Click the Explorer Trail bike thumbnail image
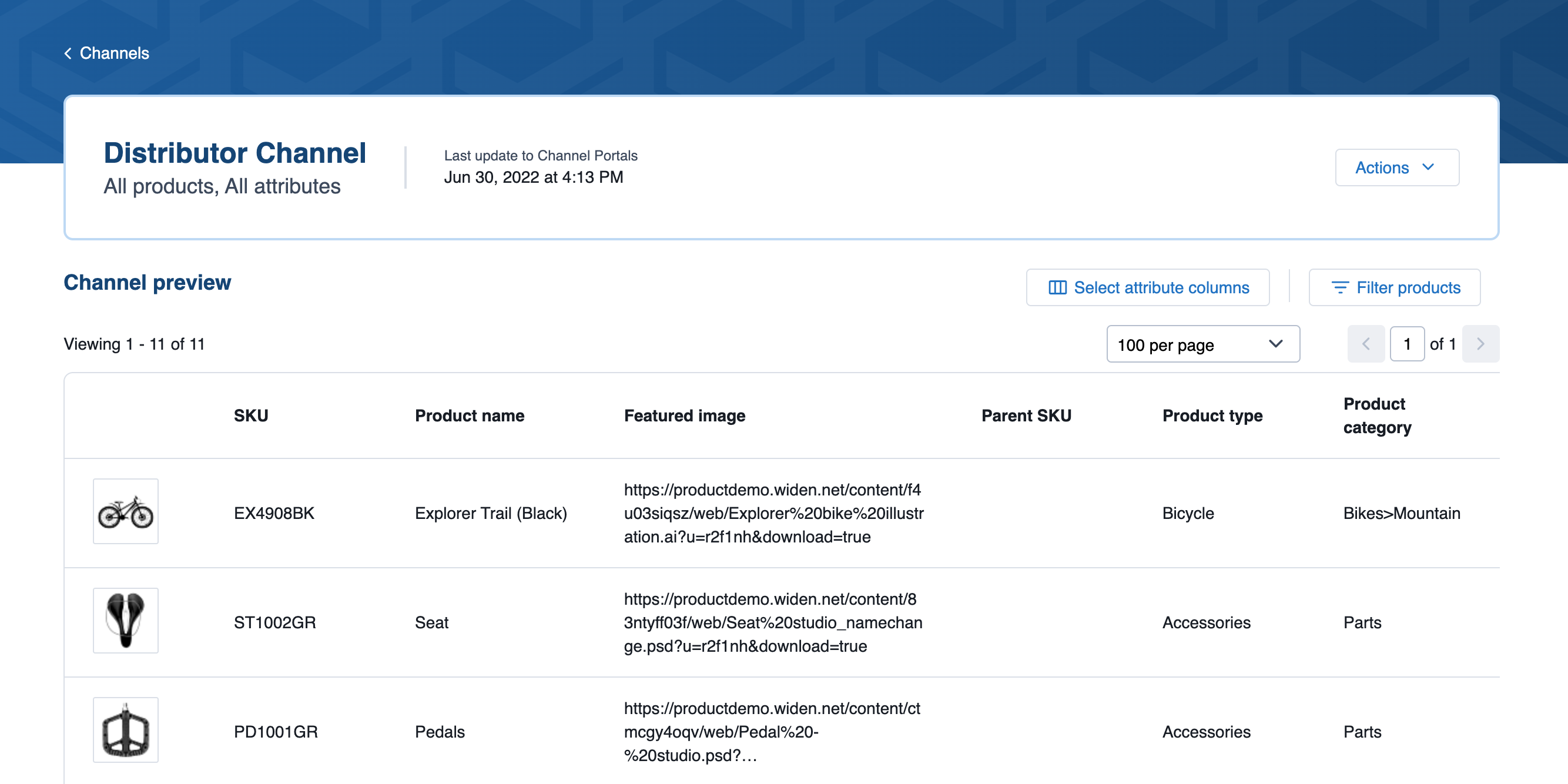The image size is (1568, 784). 125,512
